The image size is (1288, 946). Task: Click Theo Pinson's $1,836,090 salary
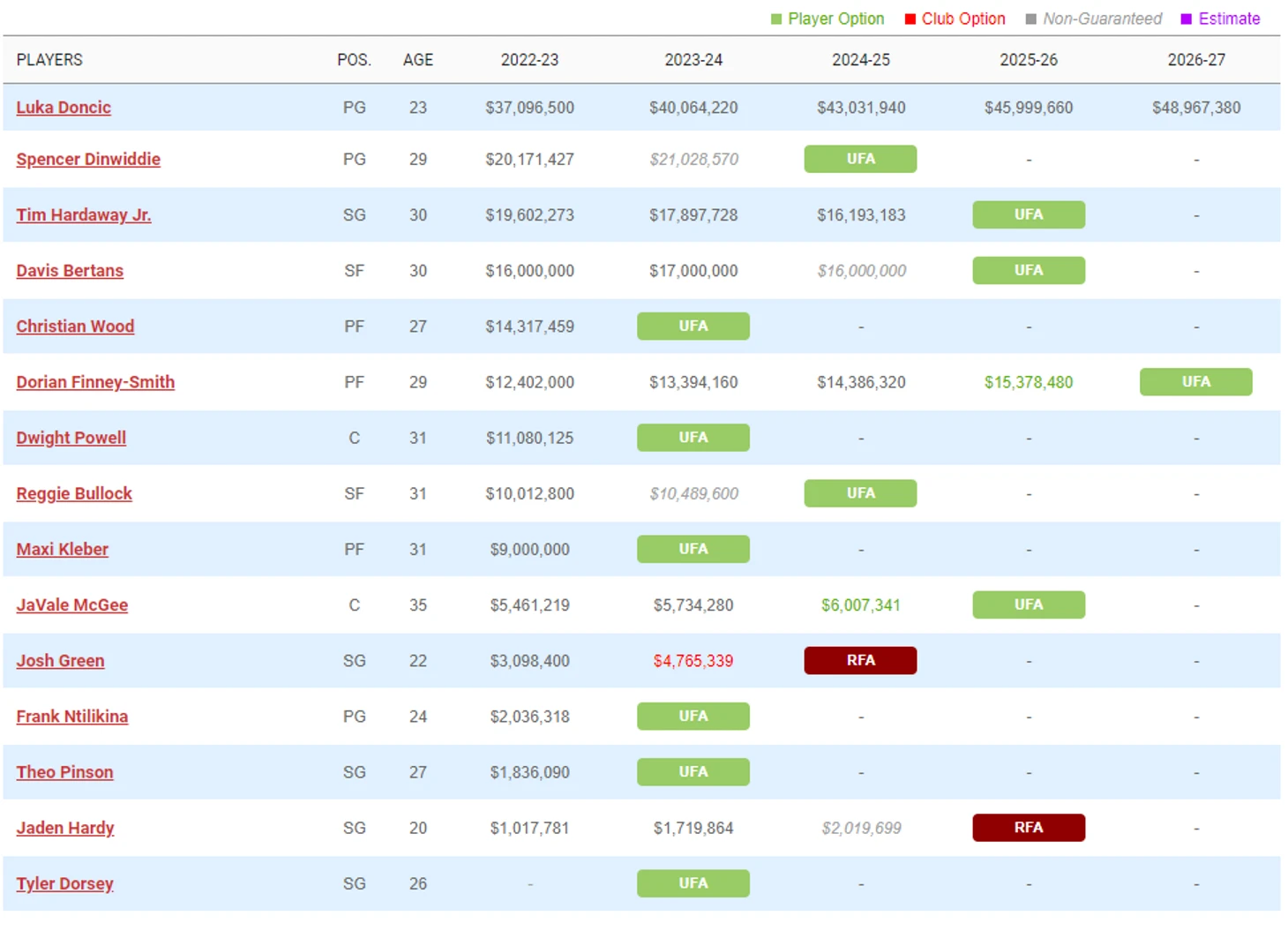tap(529, 772)
